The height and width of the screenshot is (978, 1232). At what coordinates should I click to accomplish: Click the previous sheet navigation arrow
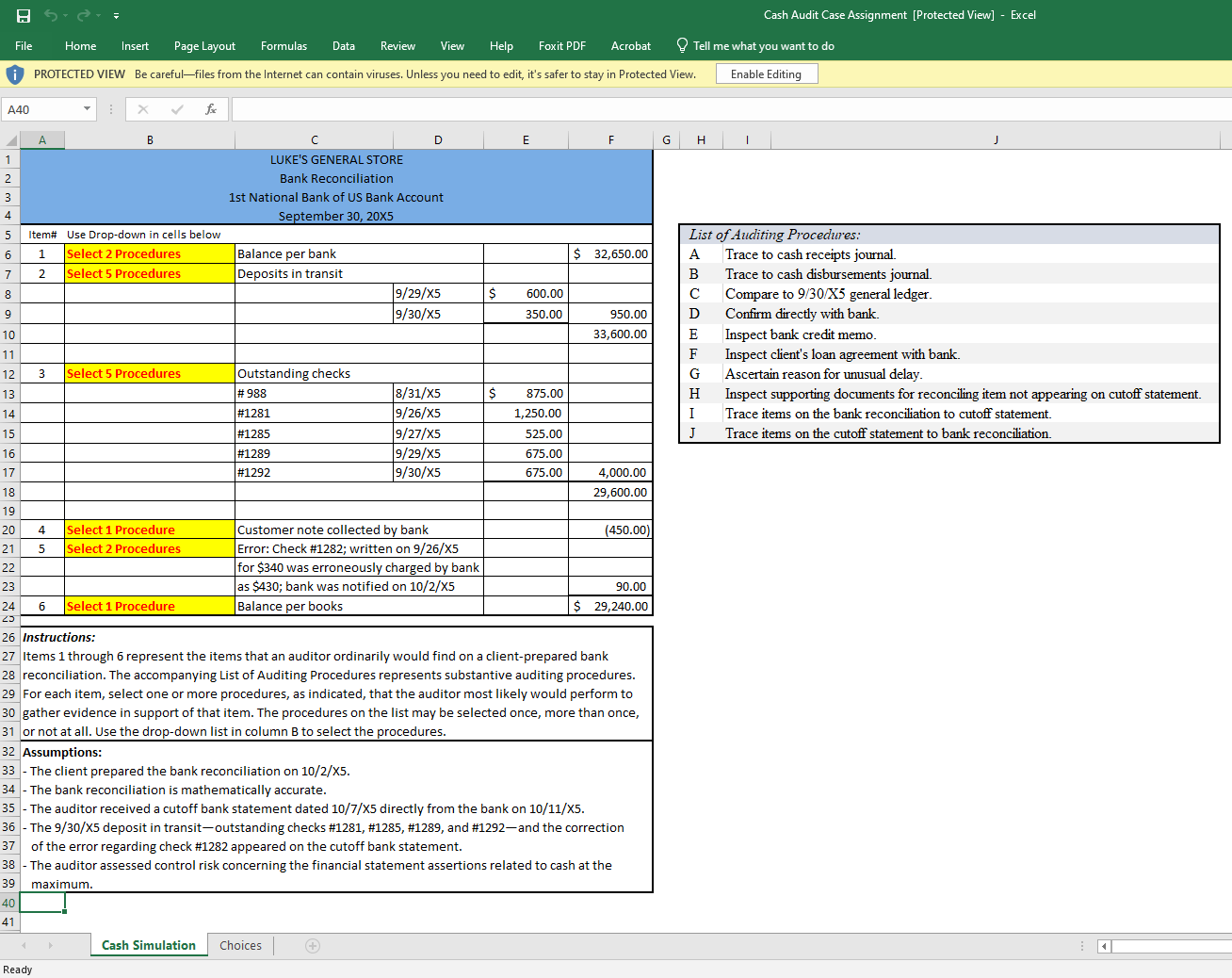click(x=24, y=946)
